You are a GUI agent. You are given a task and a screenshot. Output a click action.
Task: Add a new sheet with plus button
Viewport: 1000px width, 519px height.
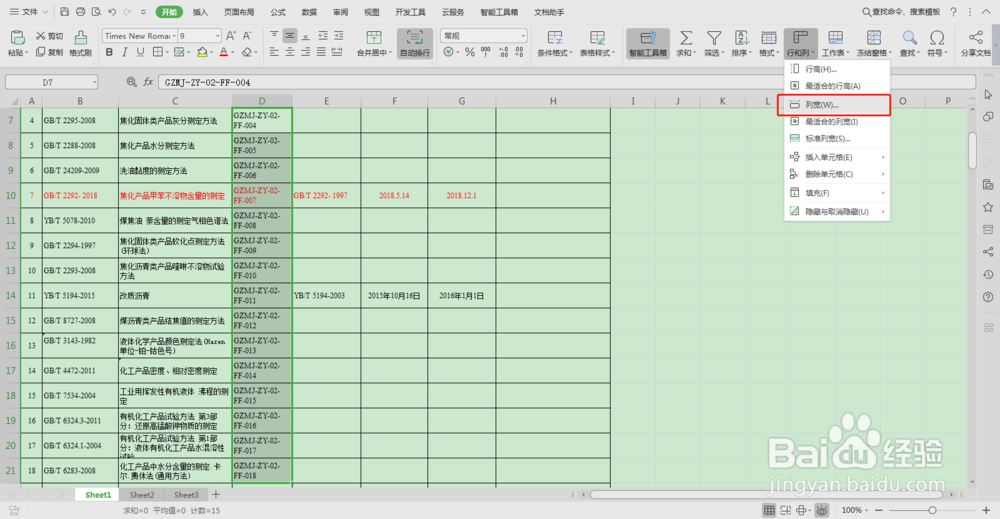[216, 494]
